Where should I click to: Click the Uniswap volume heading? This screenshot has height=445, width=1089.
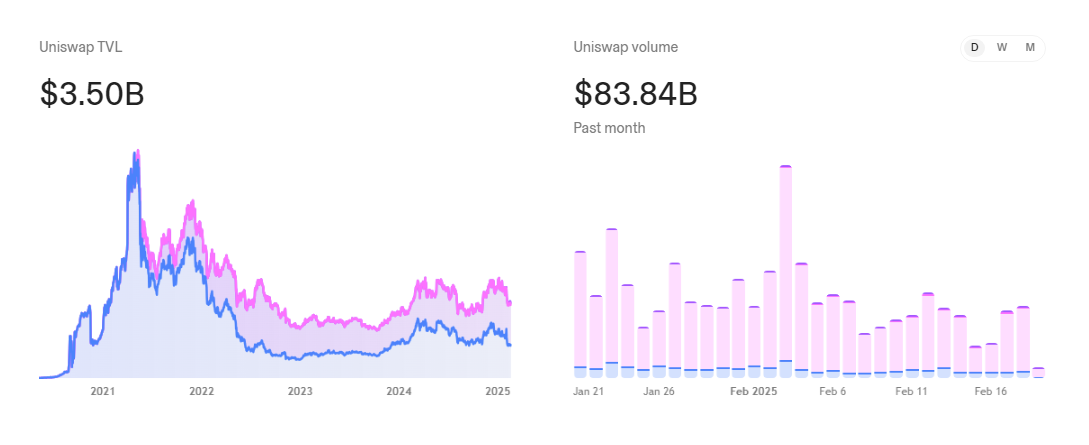(626, 47)
